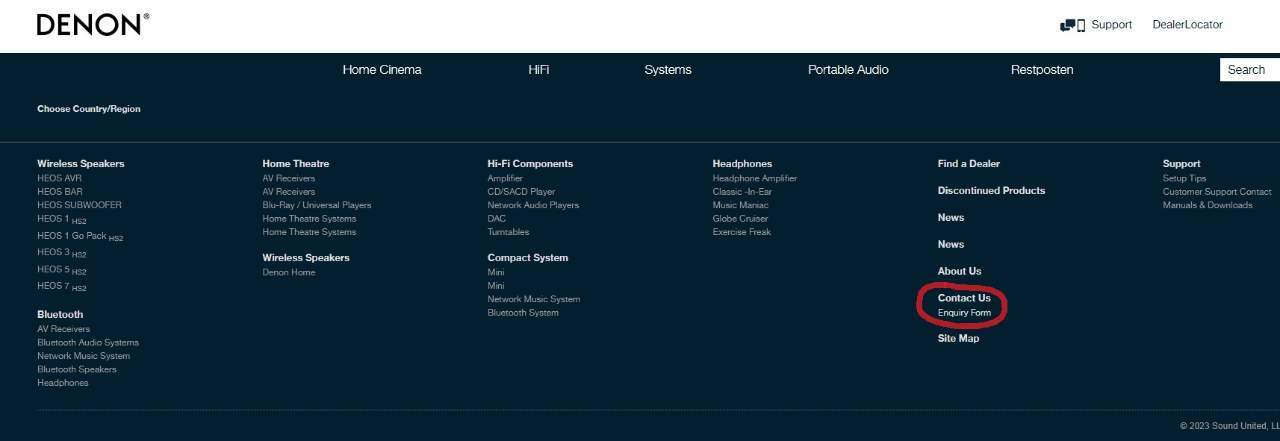Open the Discontinued Products link
Screen dimensions: 1280x441
991,191
